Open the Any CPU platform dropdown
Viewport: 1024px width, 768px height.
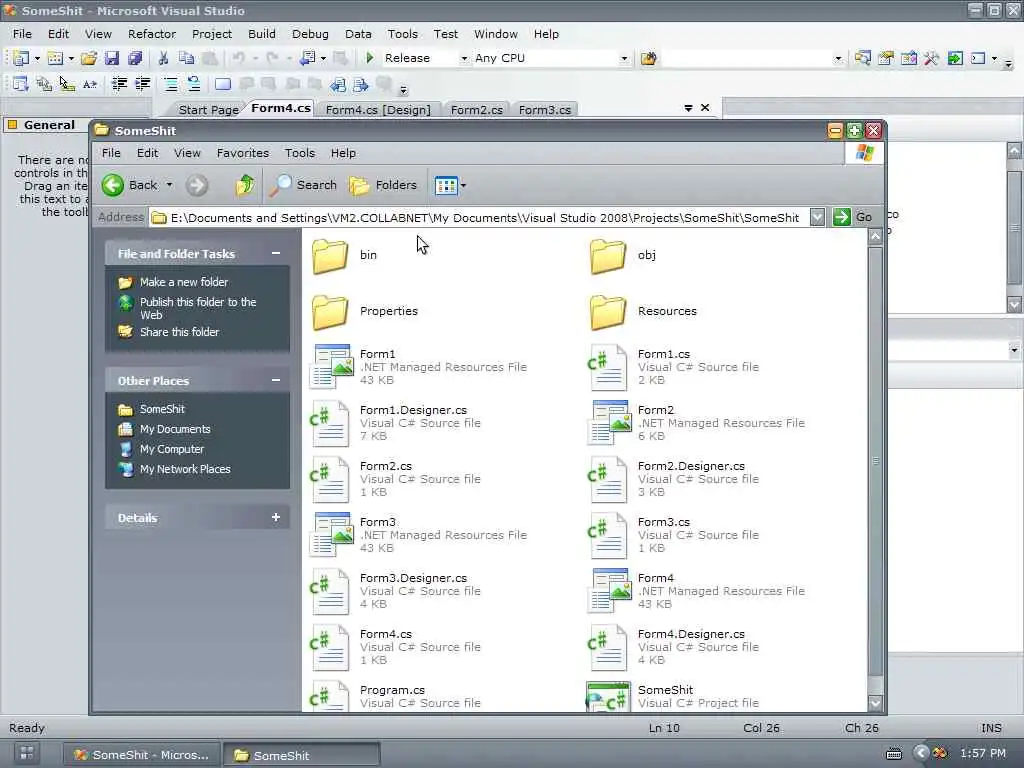coord(624,58)
